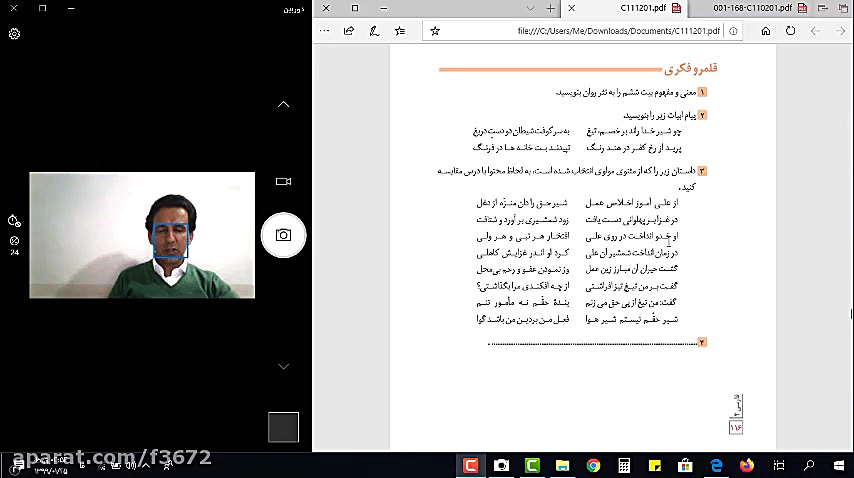The height and width of the screenshot is (478, 854).
Task: Open Action Center notifications icon
Action: click(x=17, y=465)
